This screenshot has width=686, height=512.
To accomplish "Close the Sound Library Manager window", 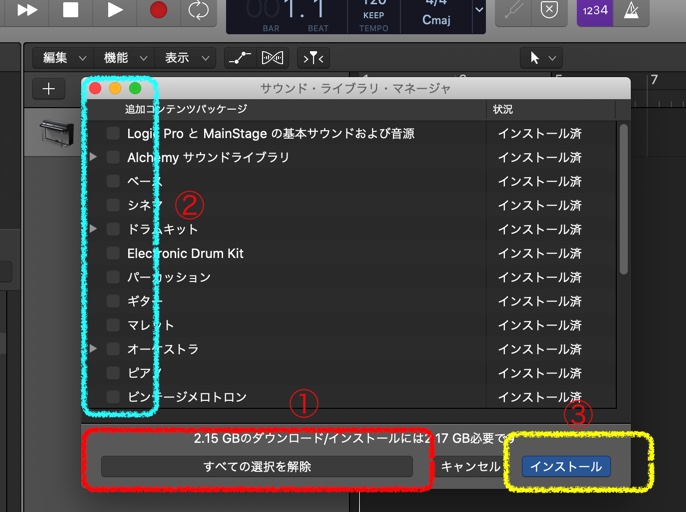I will 95,88.
